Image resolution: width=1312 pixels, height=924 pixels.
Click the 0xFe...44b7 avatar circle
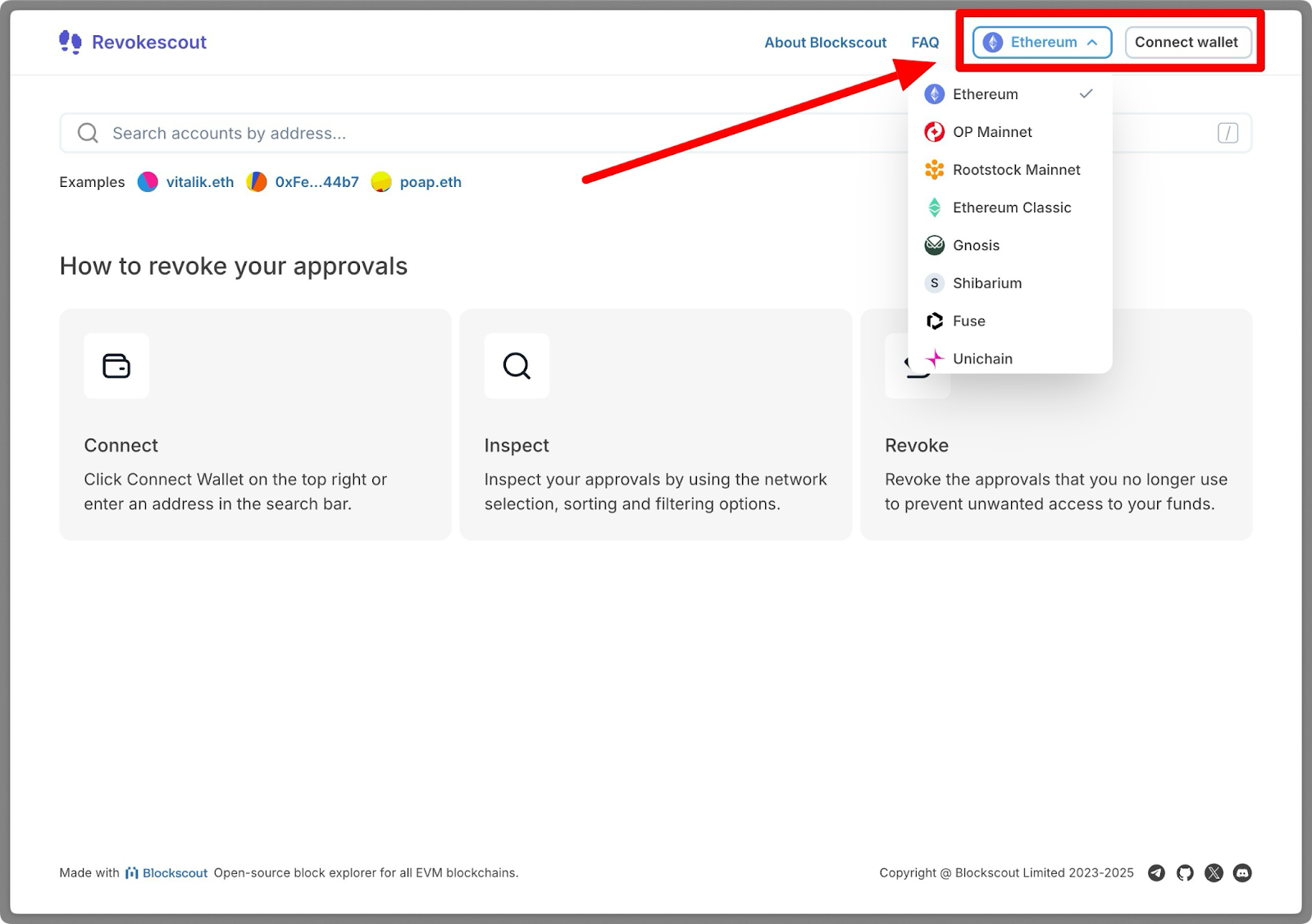pos(257,182)
